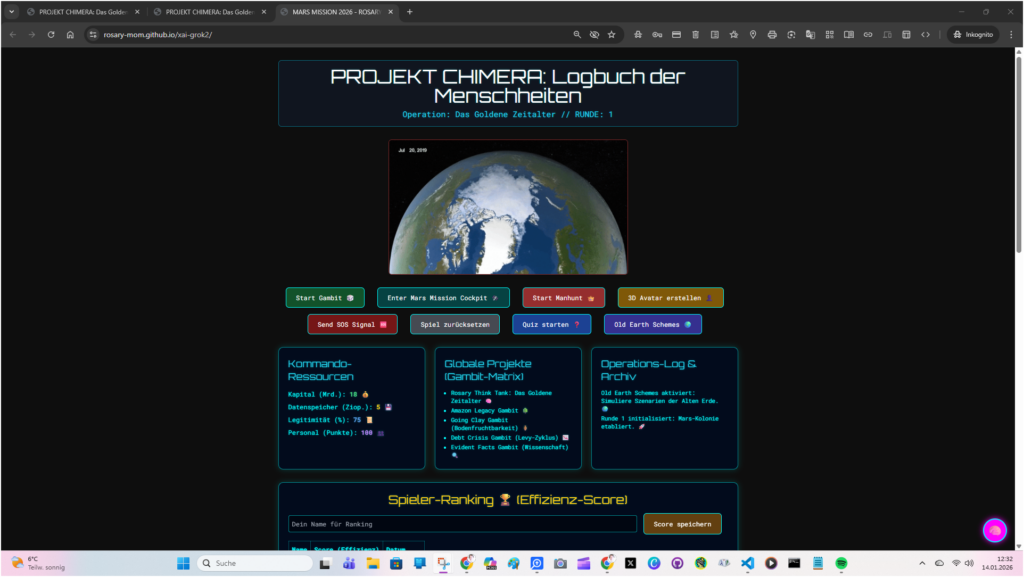The height and width of the screenshot is (577, 1024).
Task: Open the Chrome three-dot menu
Action: (x=1011, y=34)
